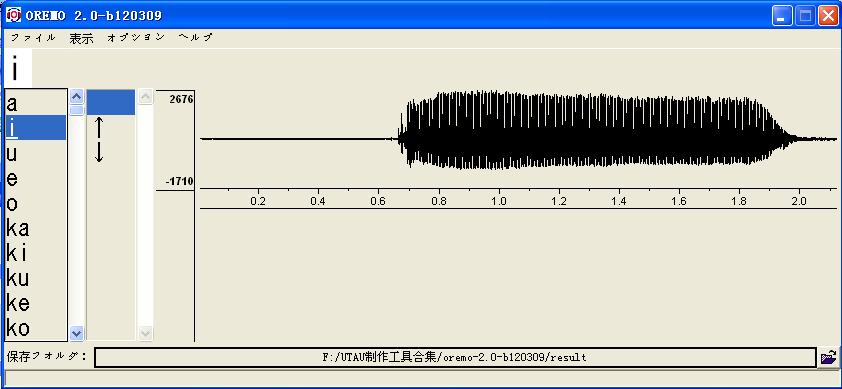Open the save folder browse icon
Screen dimensions: 842x389
click(828, 357)
